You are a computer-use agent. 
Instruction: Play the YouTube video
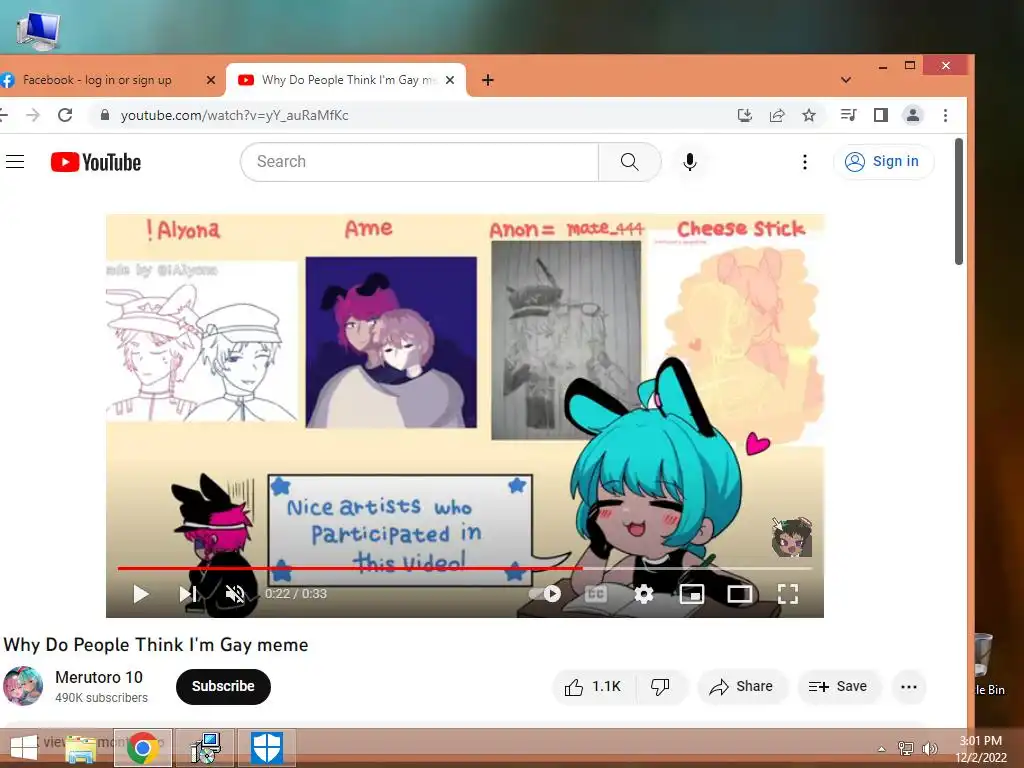click(x=140, y=594)
